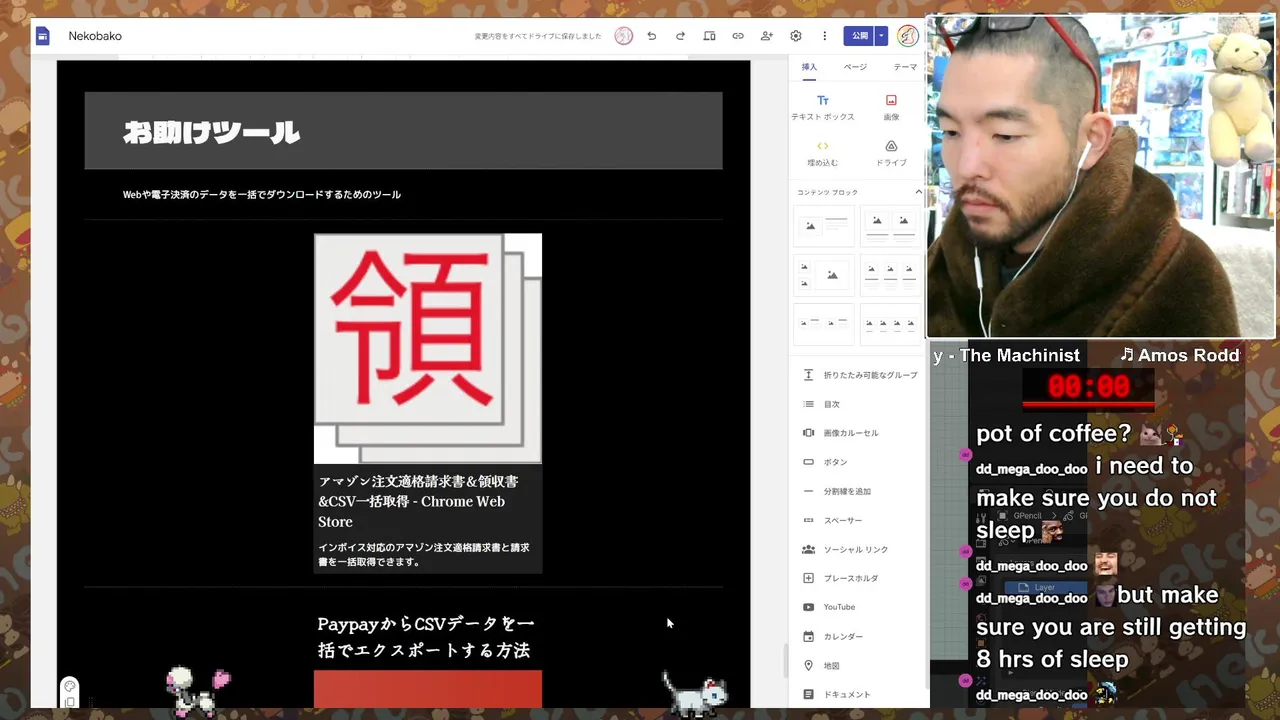Click the 公開 publish button
The image size is (1280, 720).
pyautogui.click(x=859, y=36)
